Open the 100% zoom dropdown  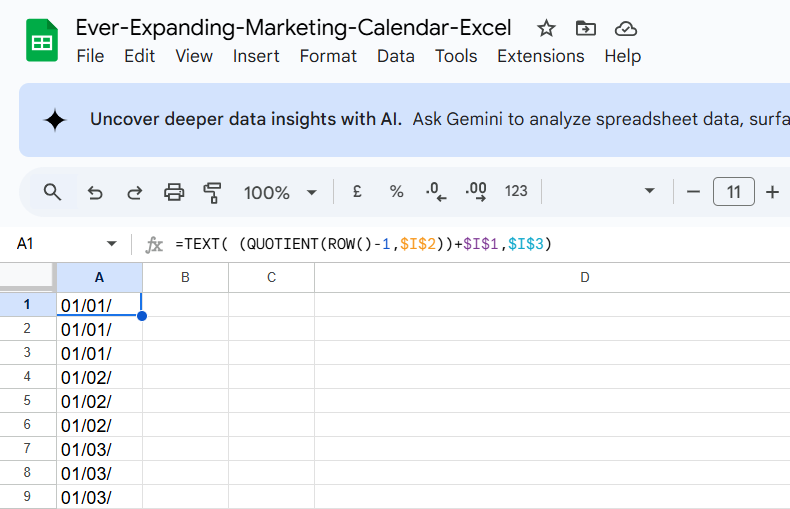[x=281, y=192]
